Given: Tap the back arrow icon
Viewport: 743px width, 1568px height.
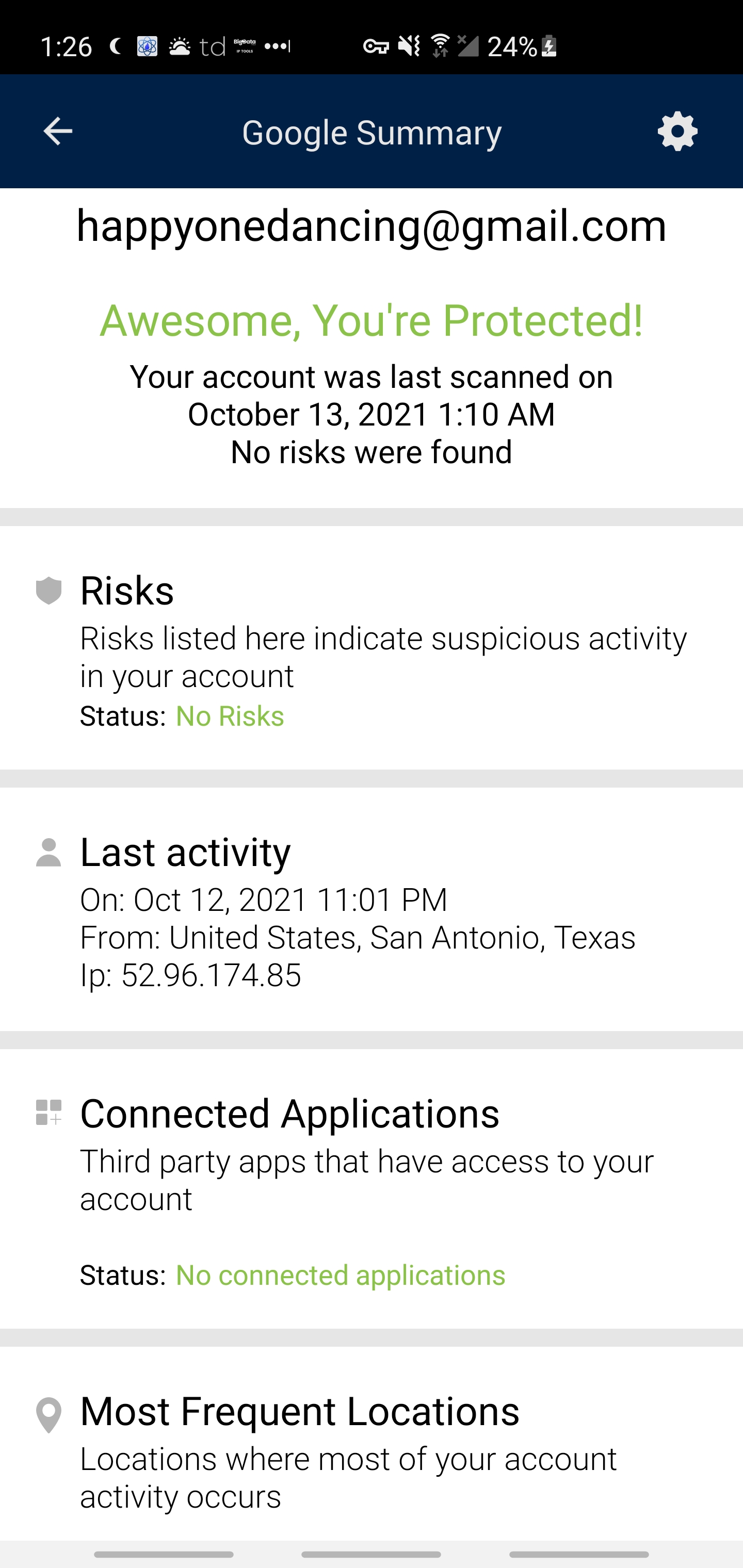Looking at the screenshot, I should (x=58, y=132).
